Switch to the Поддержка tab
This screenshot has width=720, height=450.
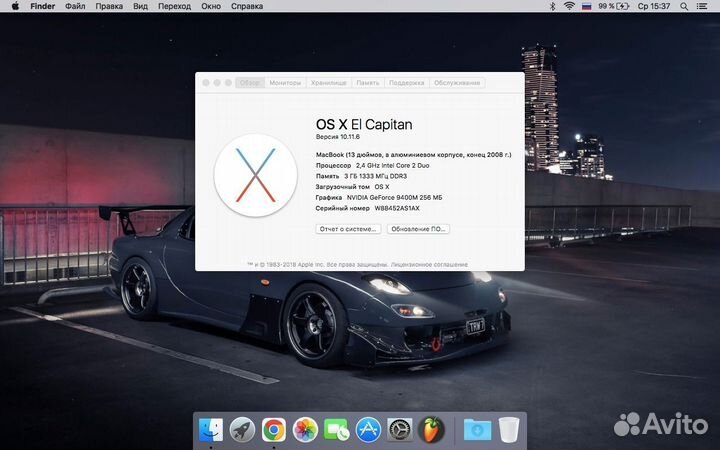pos(406,83)
